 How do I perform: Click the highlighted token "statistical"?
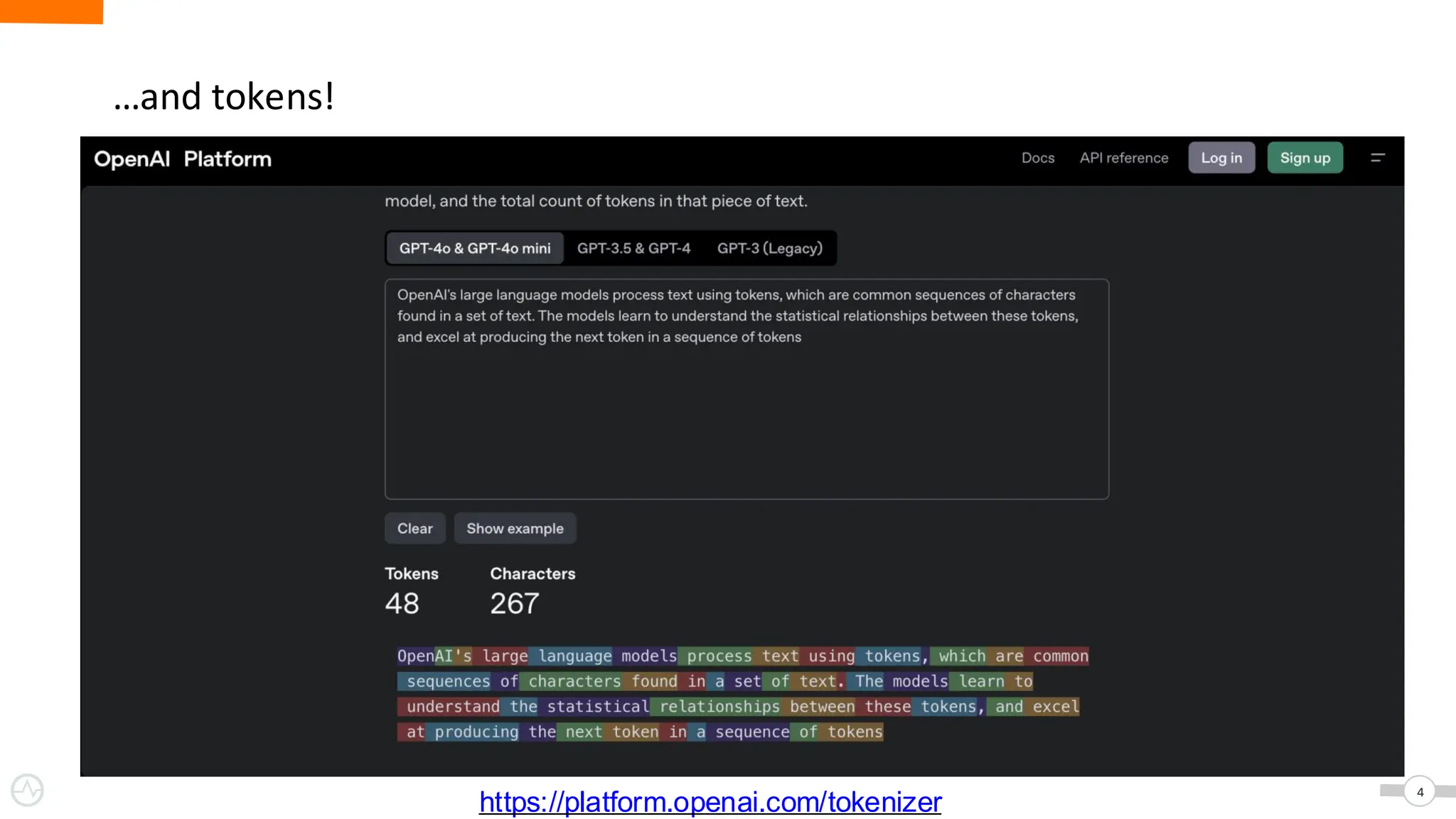click(594, 706)
